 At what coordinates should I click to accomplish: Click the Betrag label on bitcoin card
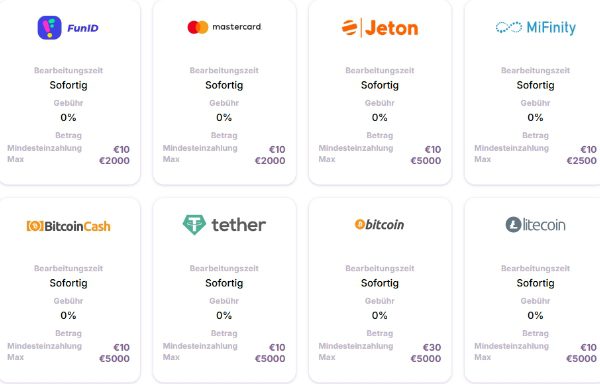(380, 334)
